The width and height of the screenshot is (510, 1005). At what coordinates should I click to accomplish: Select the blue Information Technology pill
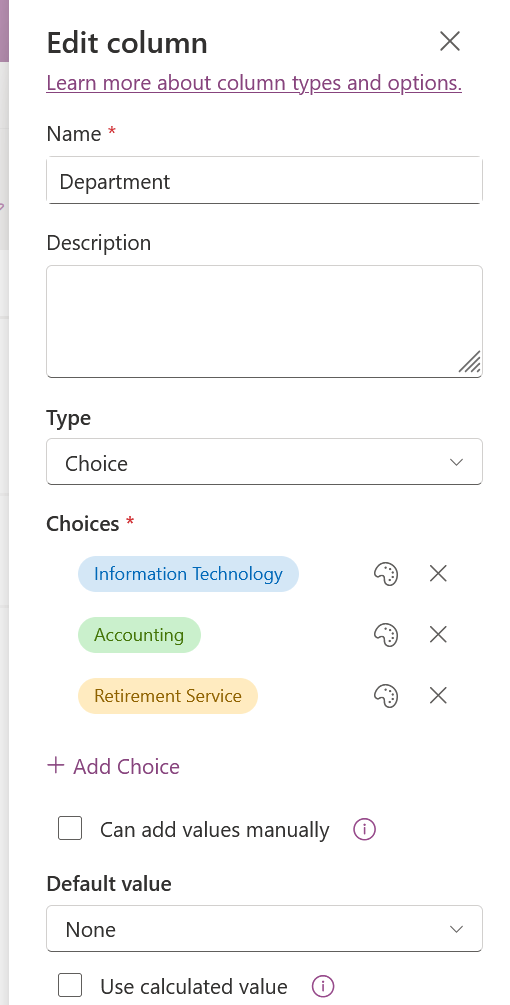pos(188,574)
